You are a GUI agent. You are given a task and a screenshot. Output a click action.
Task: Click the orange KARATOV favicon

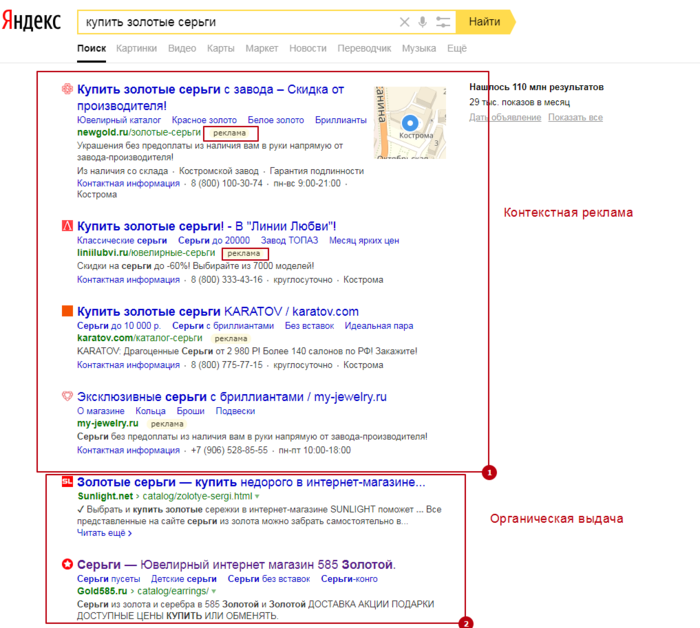point(67,311)
